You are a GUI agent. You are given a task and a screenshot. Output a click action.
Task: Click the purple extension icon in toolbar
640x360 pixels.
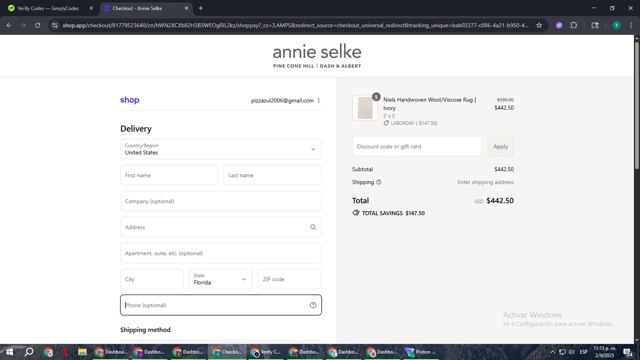559,25
